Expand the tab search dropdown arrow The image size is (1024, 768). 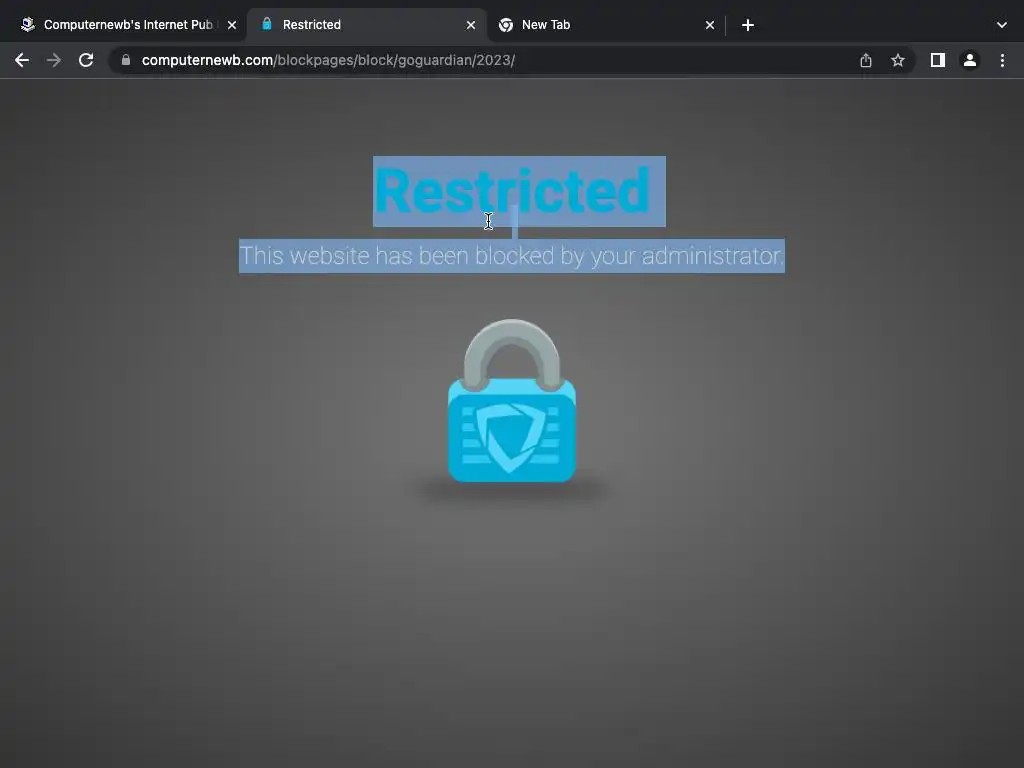[1002, 25]
